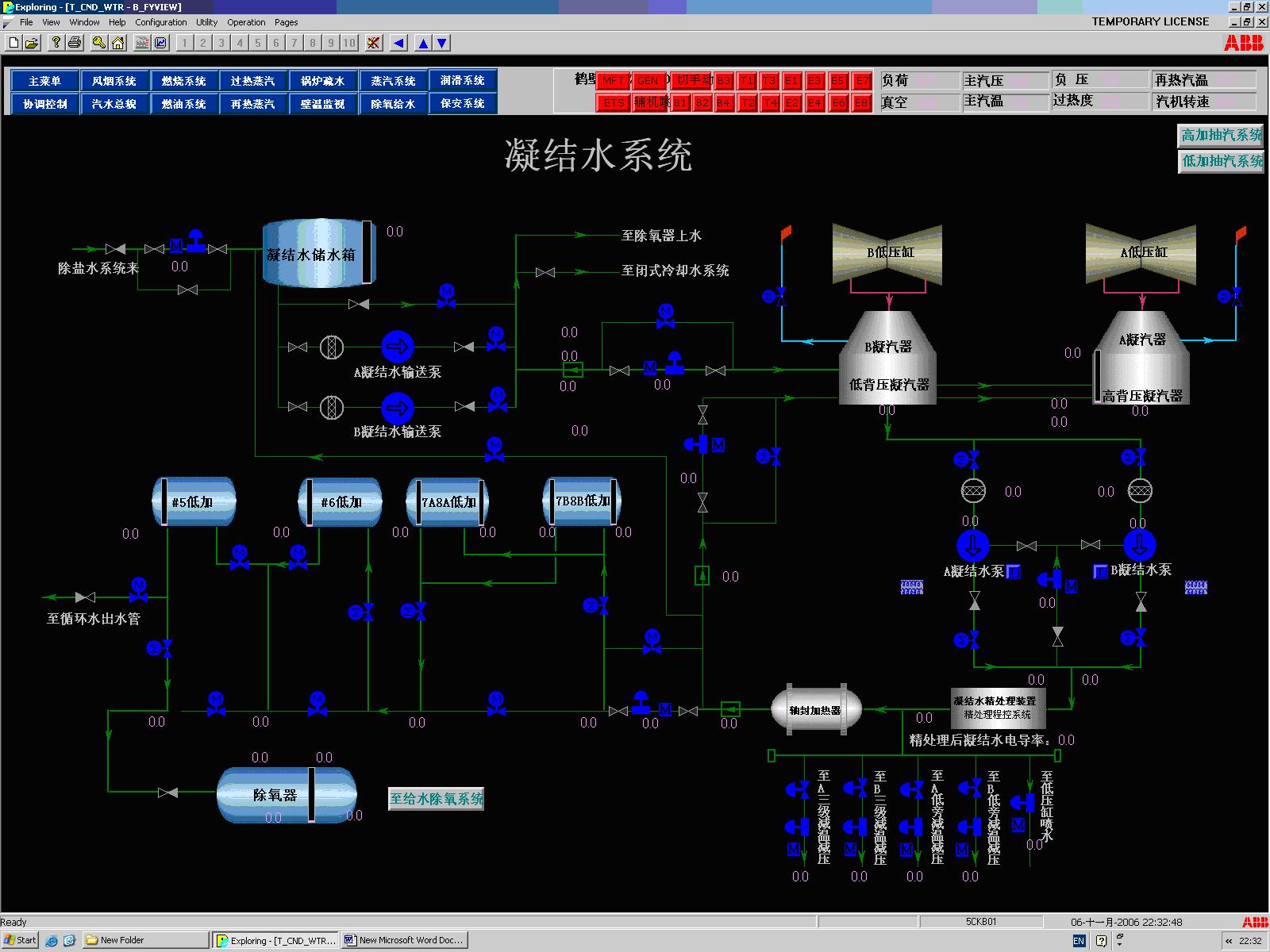
Task: Open the Operation menu
Action: (x=246, y=22)
